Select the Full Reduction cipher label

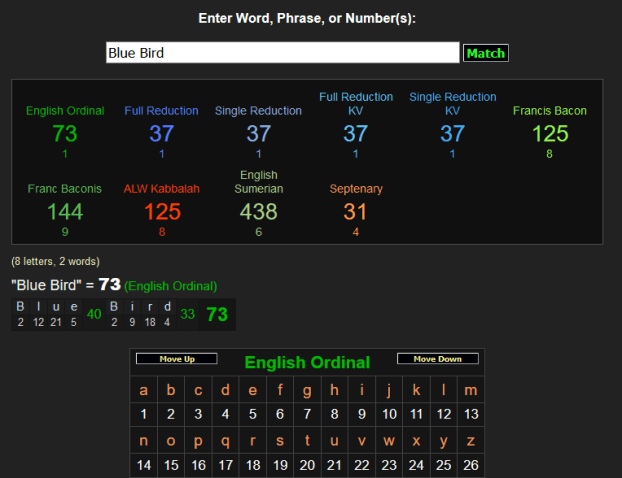click(161, 111)
